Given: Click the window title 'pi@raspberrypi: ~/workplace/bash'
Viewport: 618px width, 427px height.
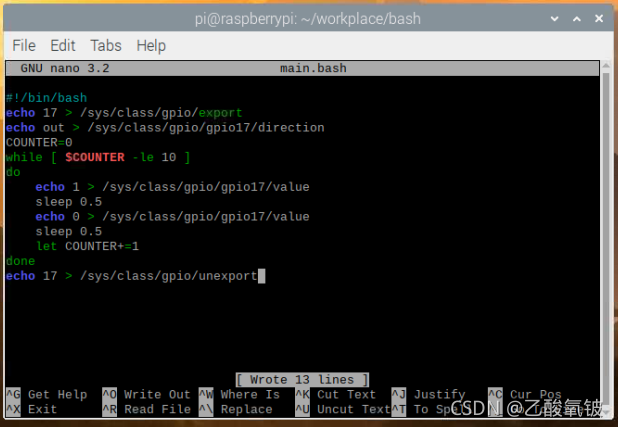Looking at the screenshot, I should tap(308, 19).
